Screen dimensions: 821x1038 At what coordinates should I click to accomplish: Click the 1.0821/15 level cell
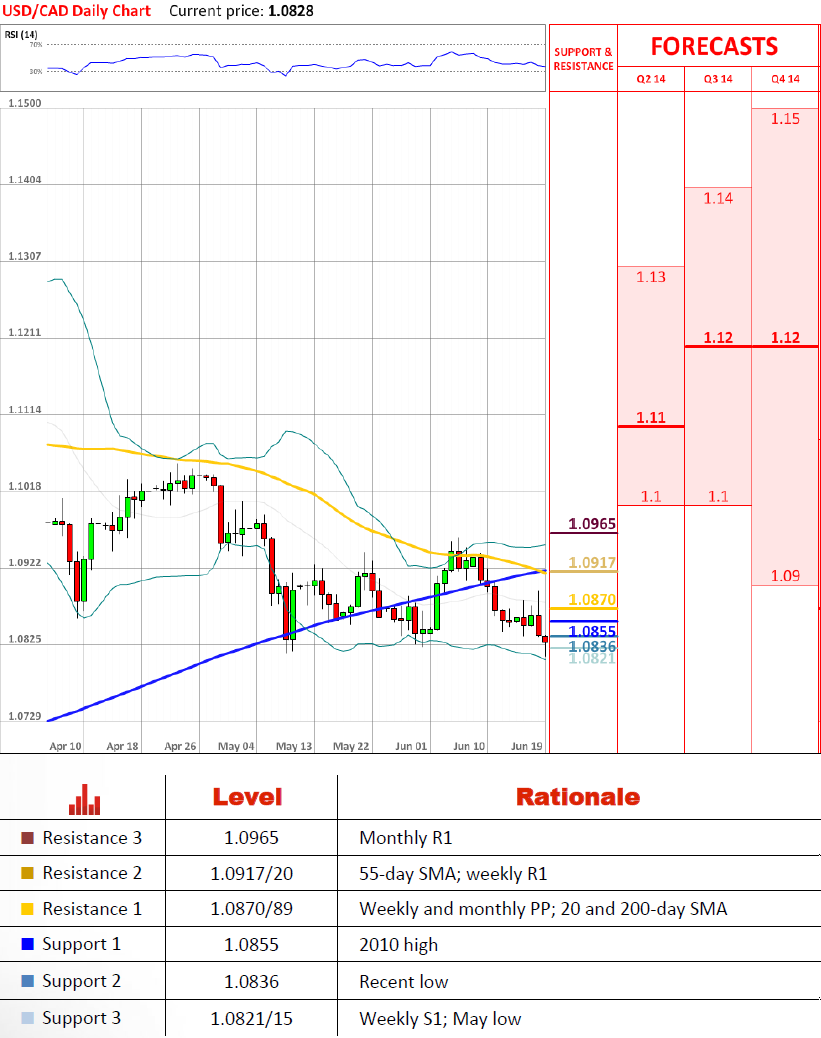point(252,1019)
